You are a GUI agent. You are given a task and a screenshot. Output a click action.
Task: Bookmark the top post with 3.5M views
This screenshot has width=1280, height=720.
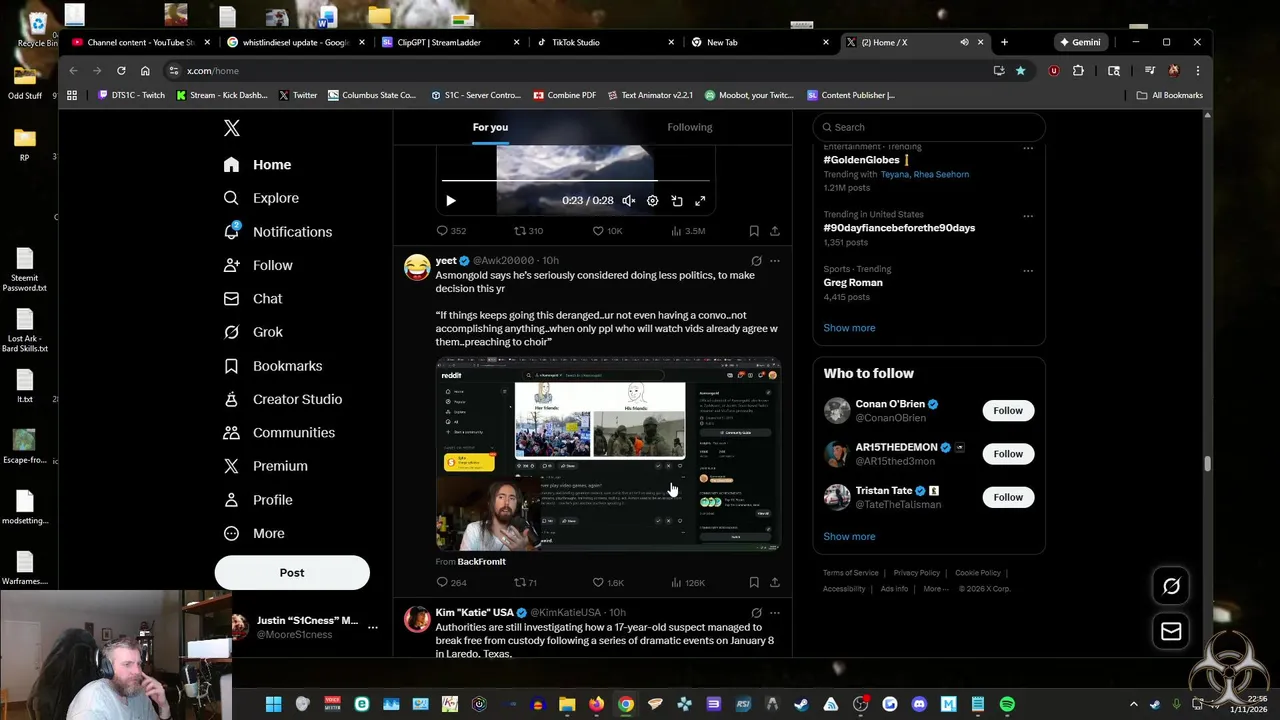(754, 231)
